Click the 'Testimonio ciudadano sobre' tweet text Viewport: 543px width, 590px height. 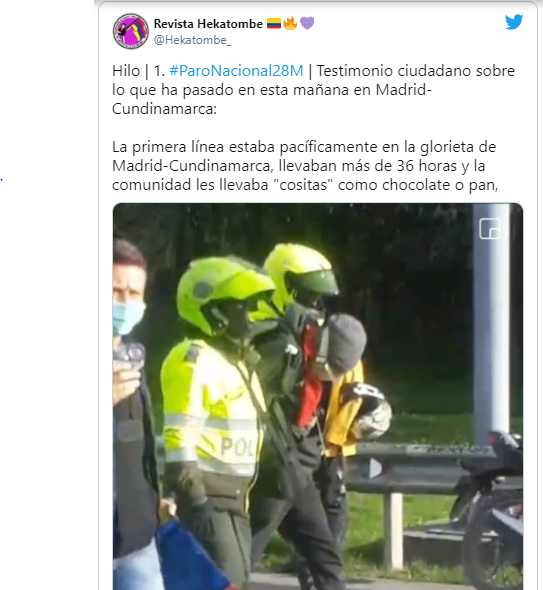click(415, 71)
